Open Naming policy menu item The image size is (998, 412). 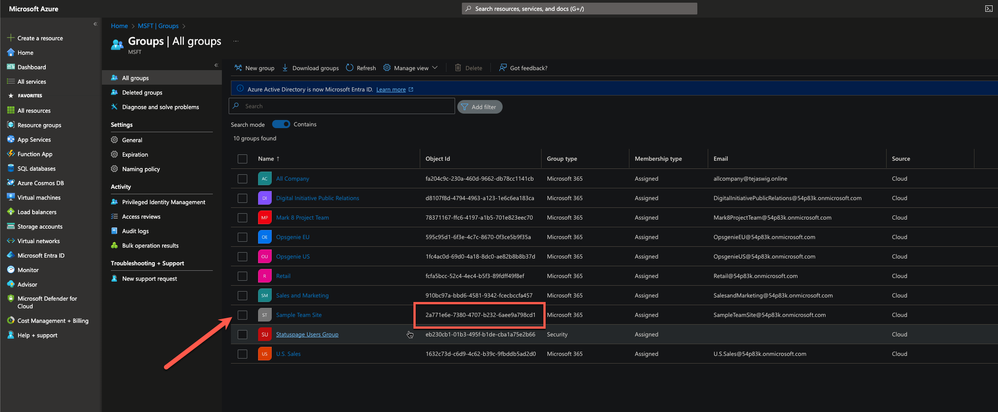[x=141, y=169]
